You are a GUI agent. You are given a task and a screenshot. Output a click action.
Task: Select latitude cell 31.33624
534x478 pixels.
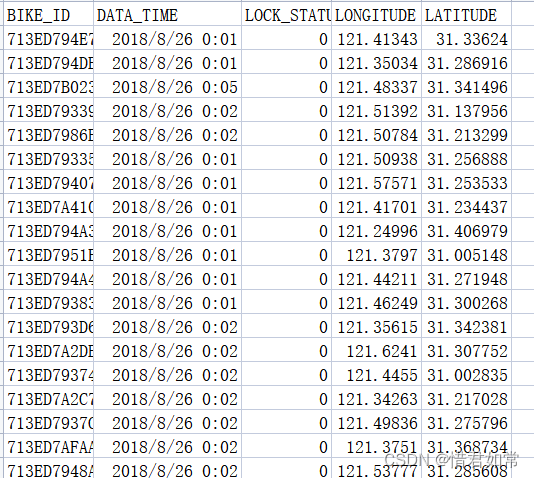[x=467, y=38]
